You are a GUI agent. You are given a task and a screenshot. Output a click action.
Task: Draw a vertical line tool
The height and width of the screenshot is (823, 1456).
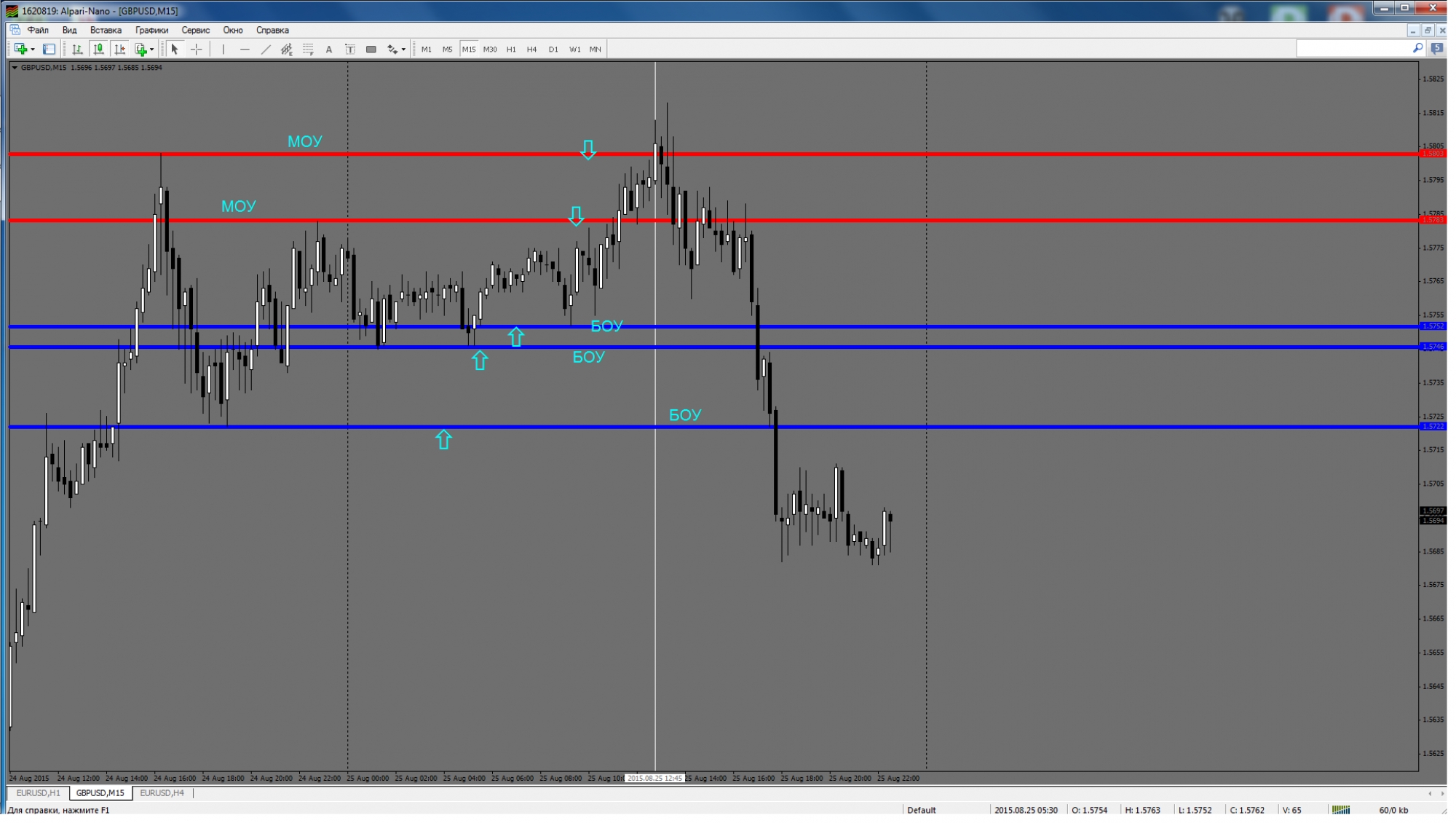pos(223,50)
